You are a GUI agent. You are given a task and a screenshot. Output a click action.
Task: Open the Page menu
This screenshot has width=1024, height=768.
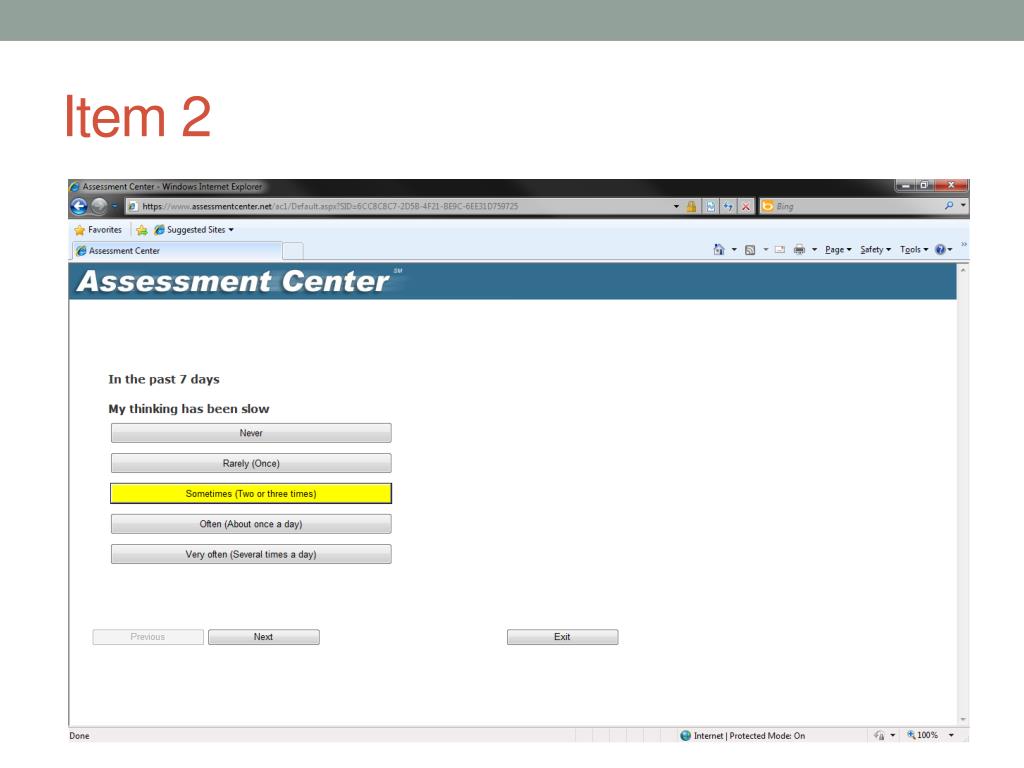click(838, 249)
